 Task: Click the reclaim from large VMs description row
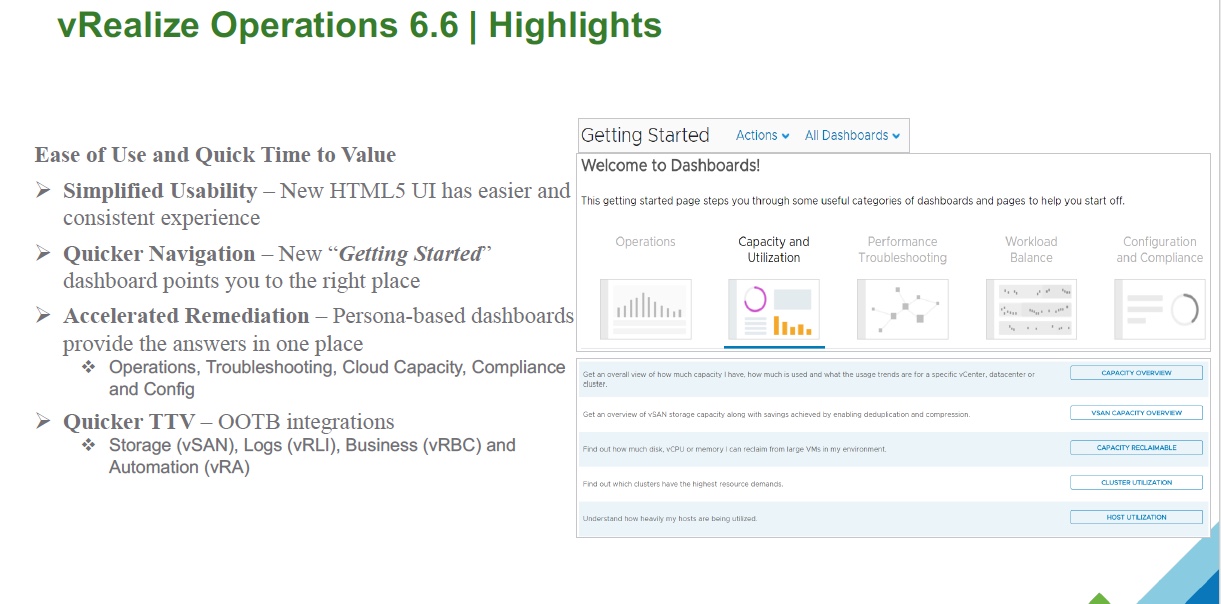(x=734, y=449)
